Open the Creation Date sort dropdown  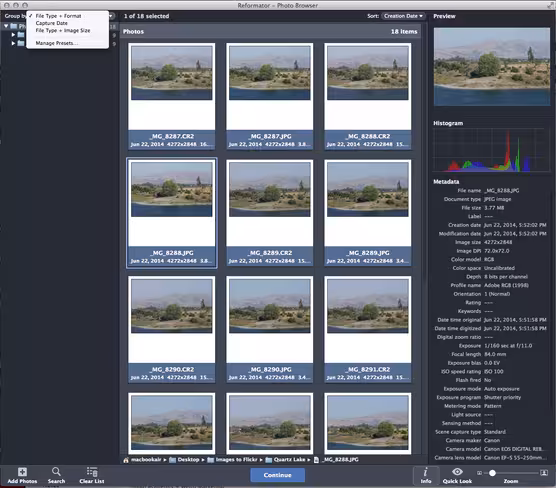tap(403, 16)
